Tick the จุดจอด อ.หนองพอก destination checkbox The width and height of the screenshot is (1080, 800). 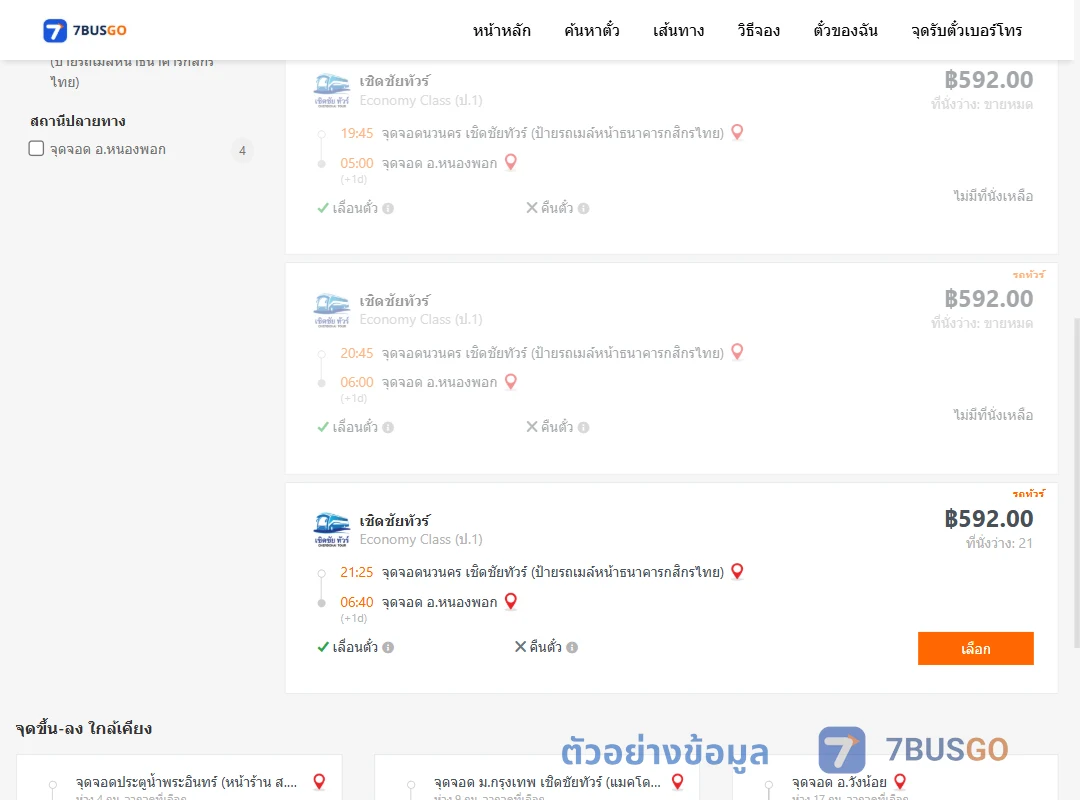(x=37, y=148)
